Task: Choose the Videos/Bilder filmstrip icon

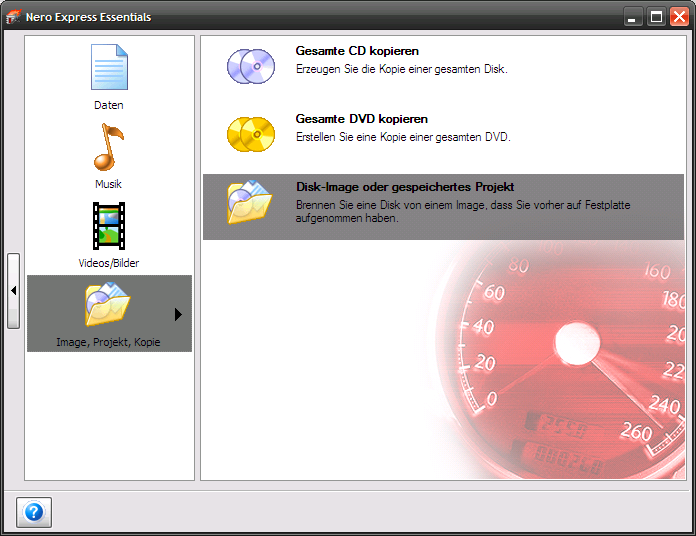Action: [109, 226]
